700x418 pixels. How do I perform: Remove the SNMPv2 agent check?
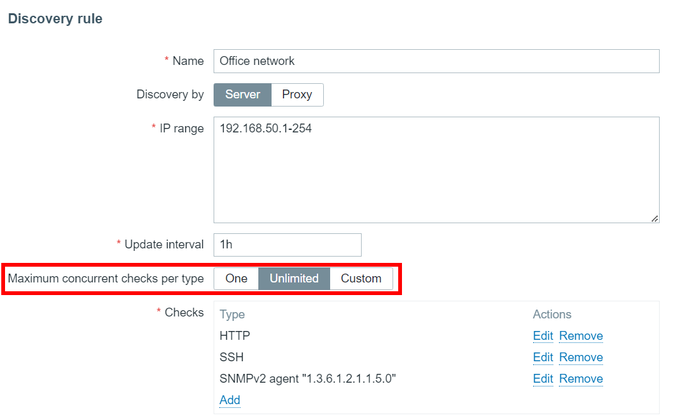click(581, 378)
